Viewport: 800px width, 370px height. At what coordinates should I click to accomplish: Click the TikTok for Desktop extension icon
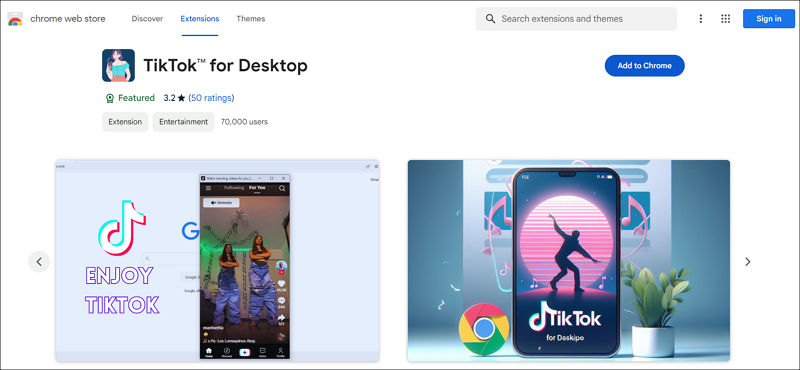[x=118, y=65]
